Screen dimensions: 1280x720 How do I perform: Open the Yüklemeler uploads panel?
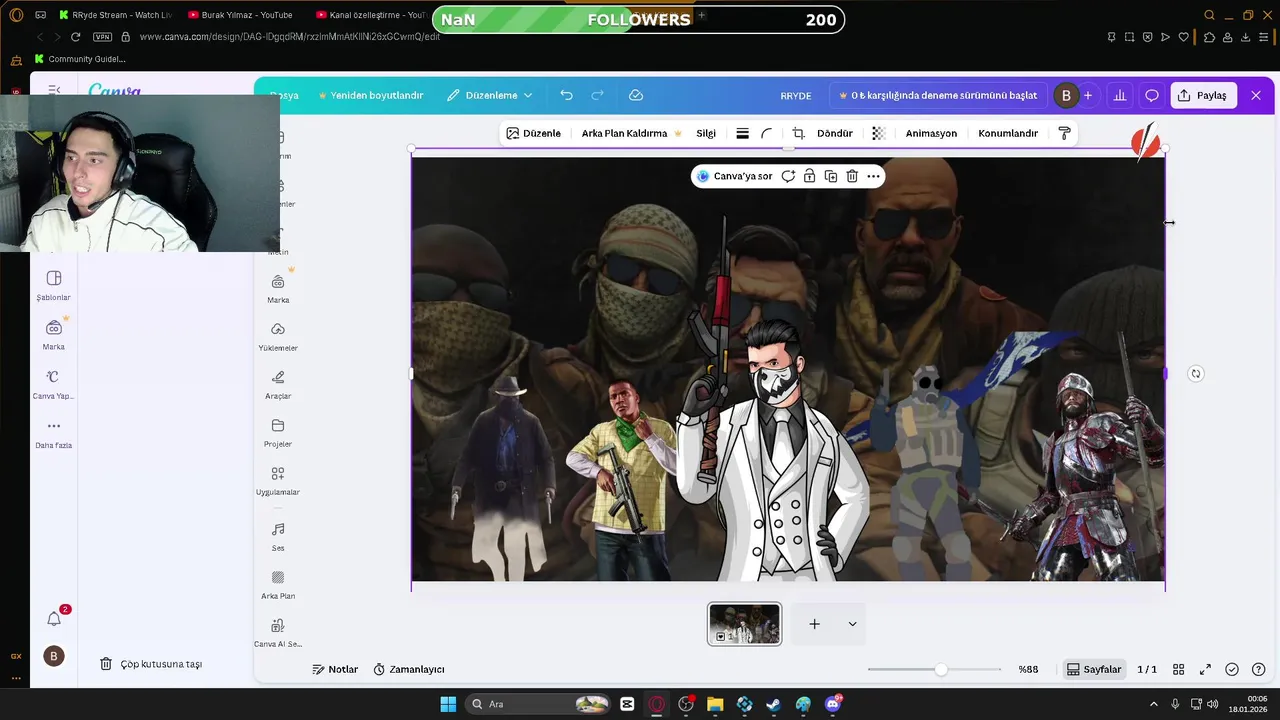coord(278,337)
